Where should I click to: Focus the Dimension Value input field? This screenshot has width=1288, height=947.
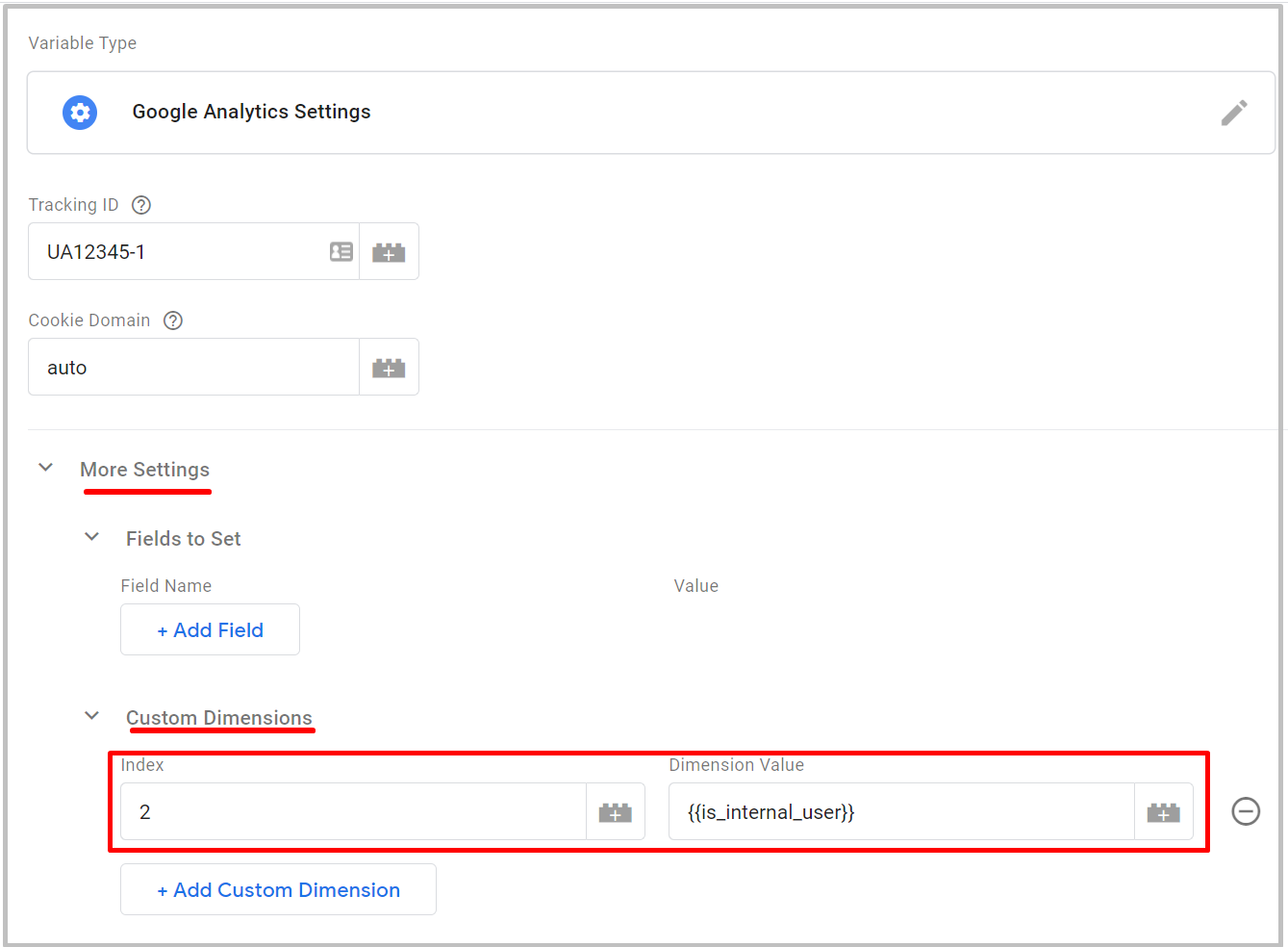[901, 812]
